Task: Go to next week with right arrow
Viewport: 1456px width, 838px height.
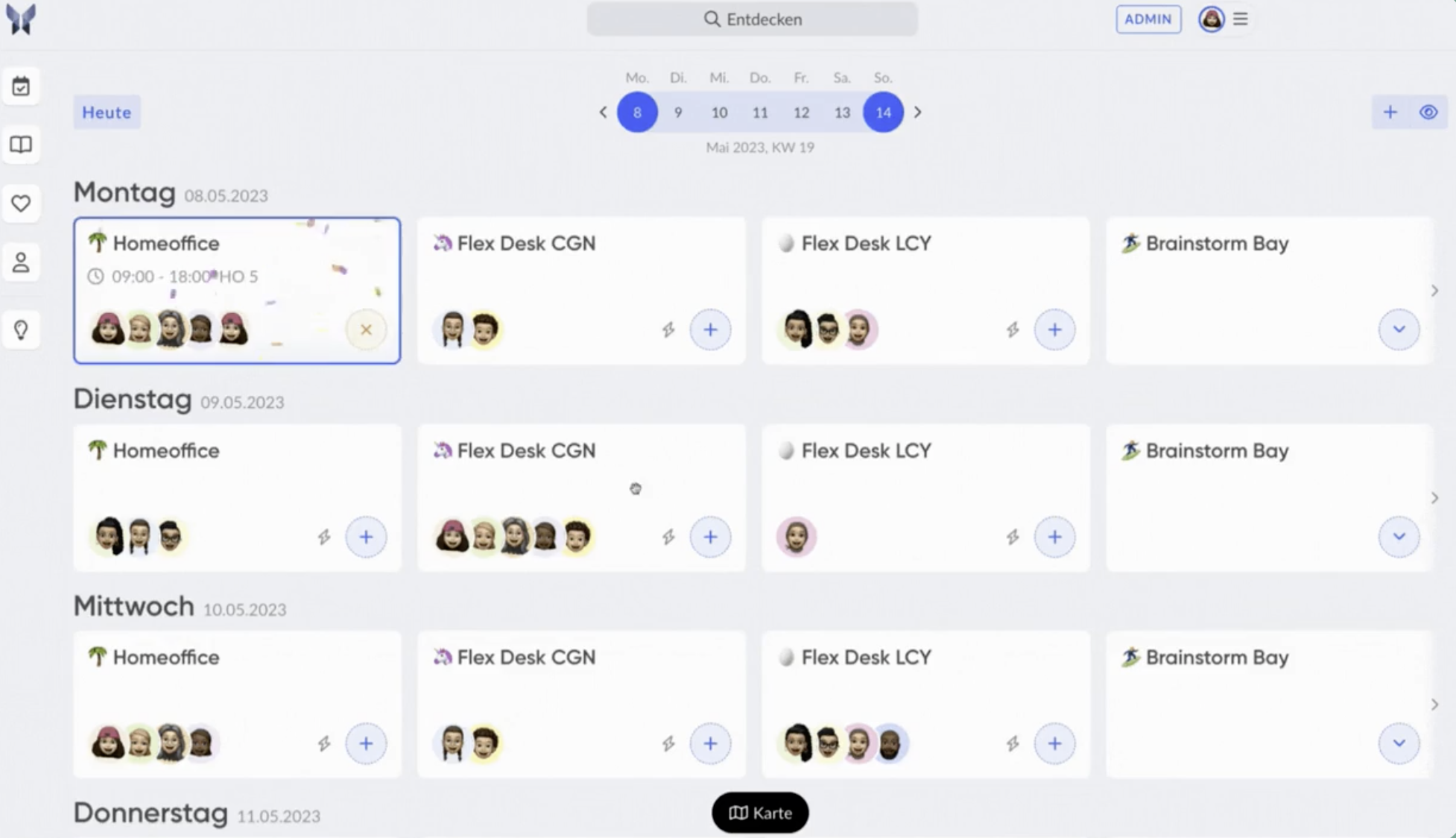Action: [918, 113]
